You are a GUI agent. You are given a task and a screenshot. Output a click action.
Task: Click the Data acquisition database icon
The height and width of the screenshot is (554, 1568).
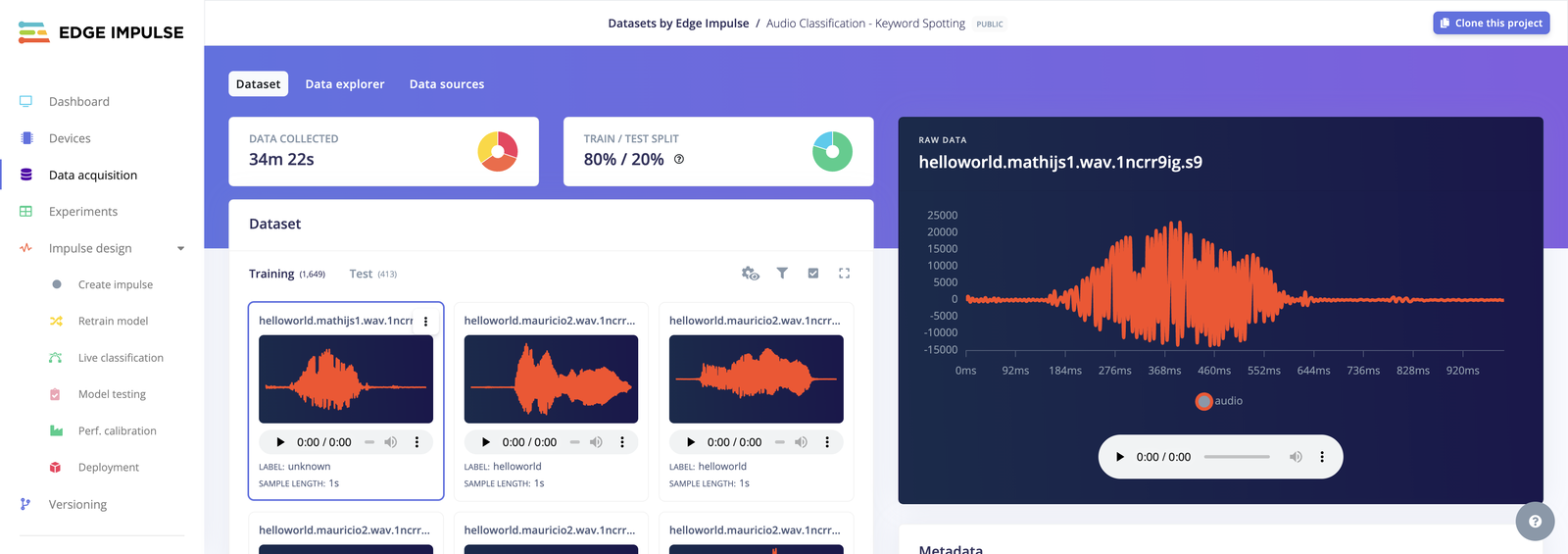pyautogui.click(x=26, y=176)
